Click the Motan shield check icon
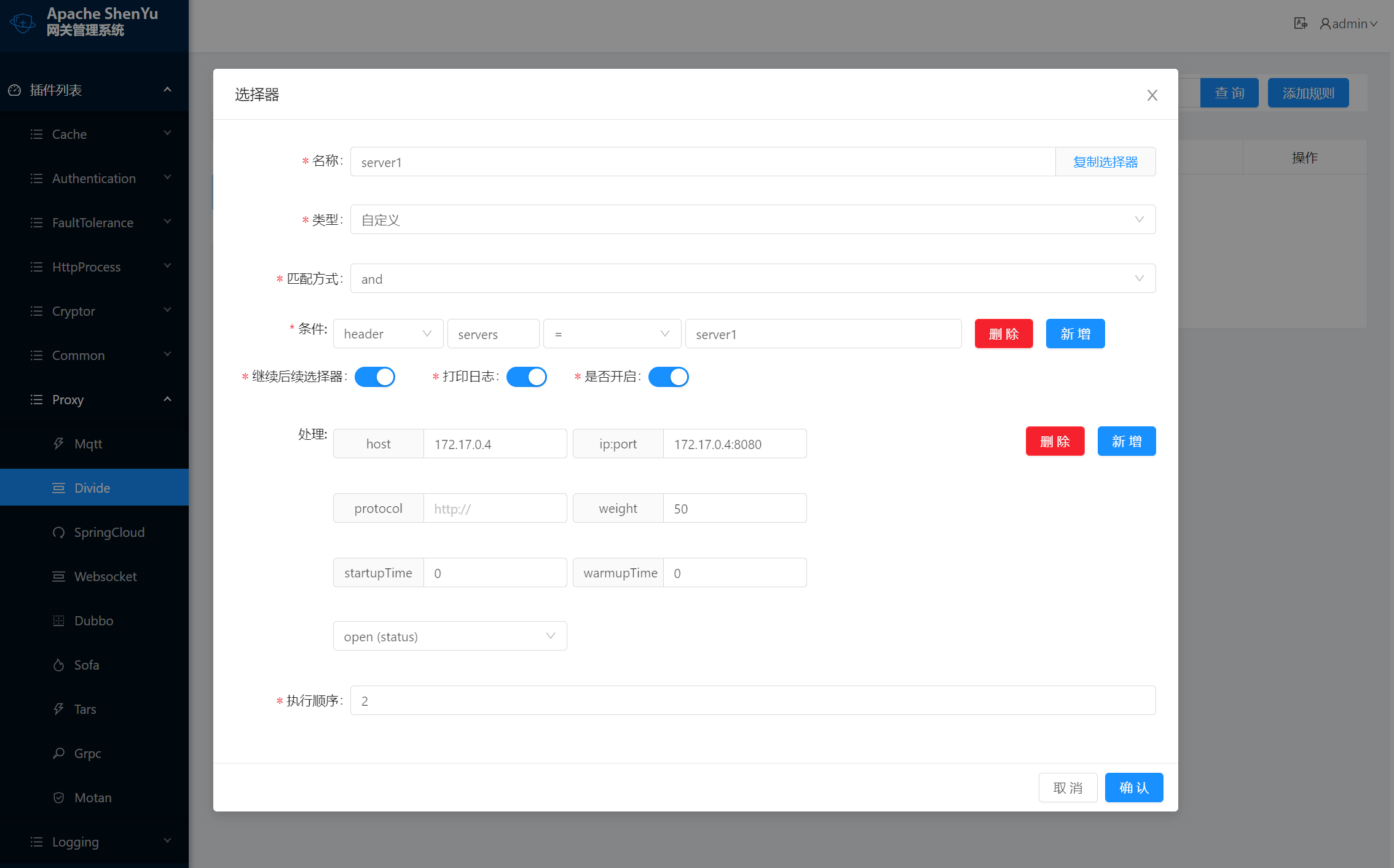1394x868 pixels. pos(58,797)
